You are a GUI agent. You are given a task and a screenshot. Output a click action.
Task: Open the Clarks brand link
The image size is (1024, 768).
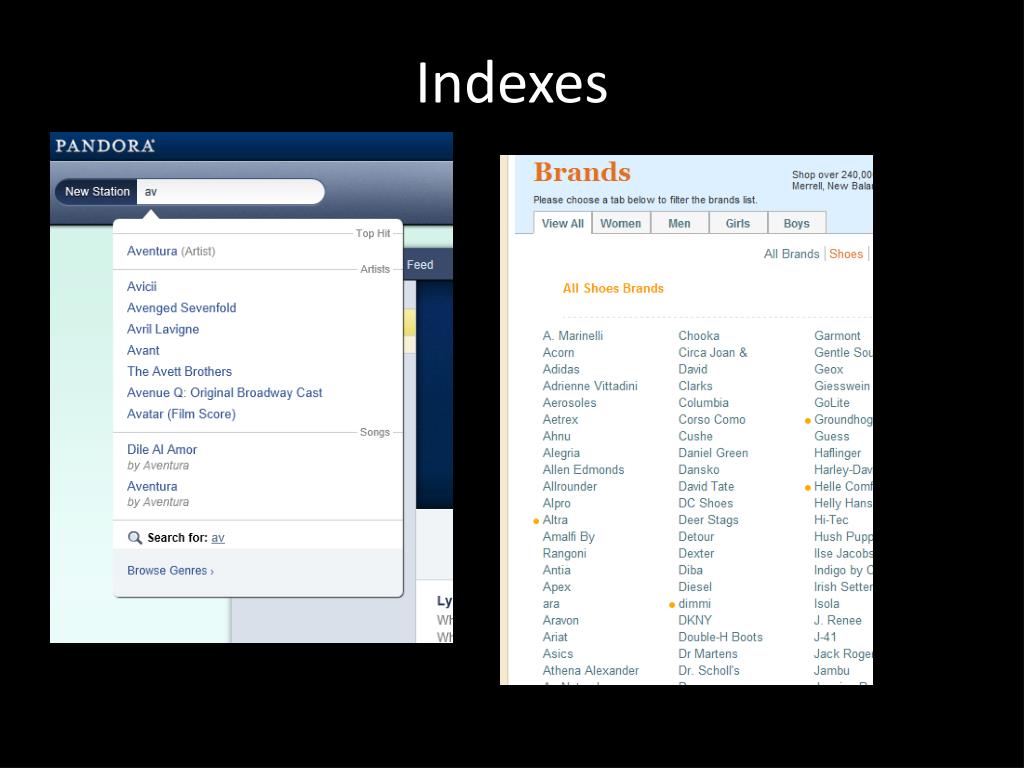click(696, 386)
